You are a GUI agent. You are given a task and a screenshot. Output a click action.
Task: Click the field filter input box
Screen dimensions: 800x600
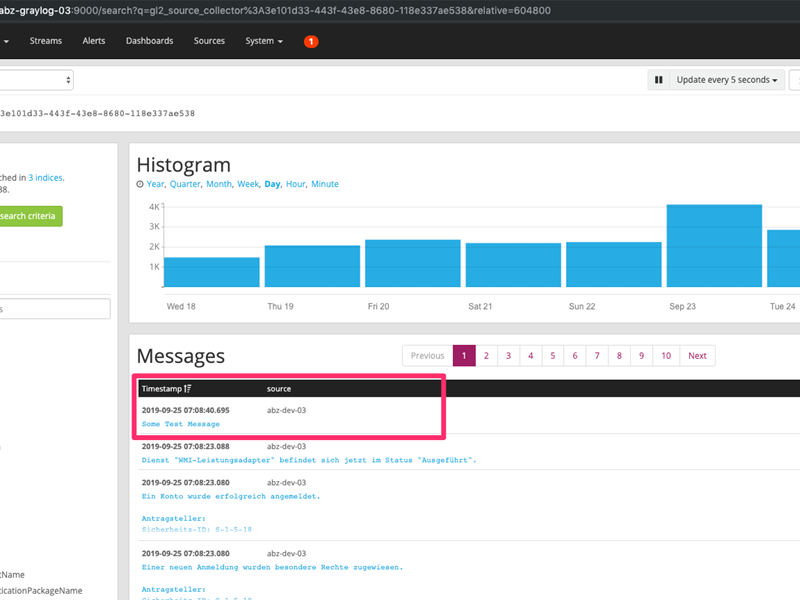55,309
